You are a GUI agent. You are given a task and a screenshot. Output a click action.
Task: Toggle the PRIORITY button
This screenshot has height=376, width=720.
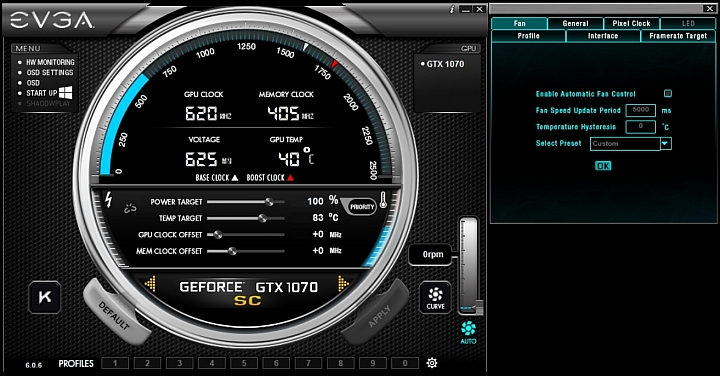pos(362,207)
